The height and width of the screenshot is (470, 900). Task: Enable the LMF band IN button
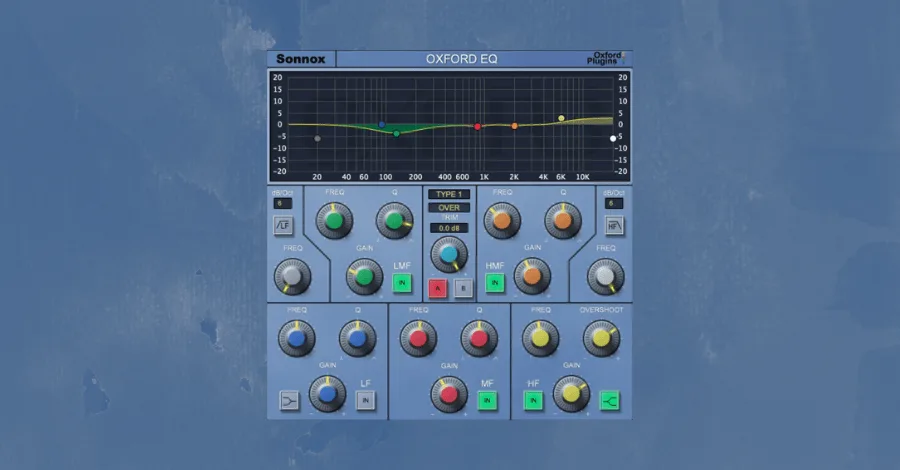(x=402, y=282)
